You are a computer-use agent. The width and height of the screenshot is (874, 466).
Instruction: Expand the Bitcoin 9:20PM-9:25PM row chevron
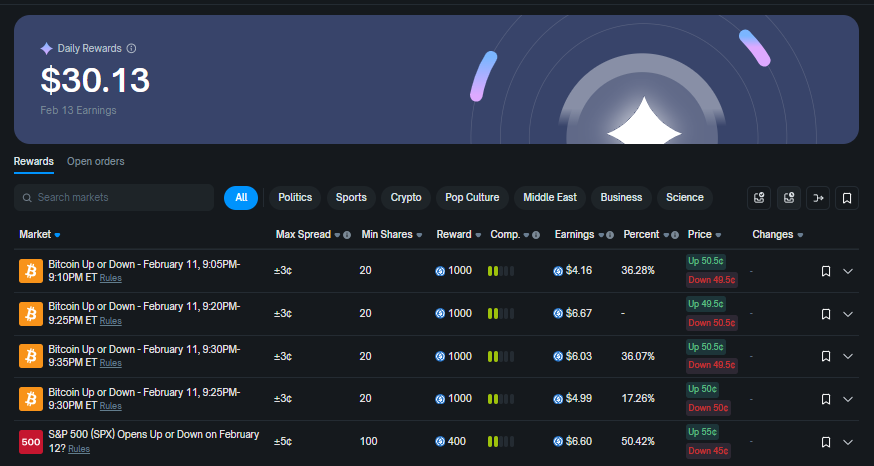coord(848,314)
